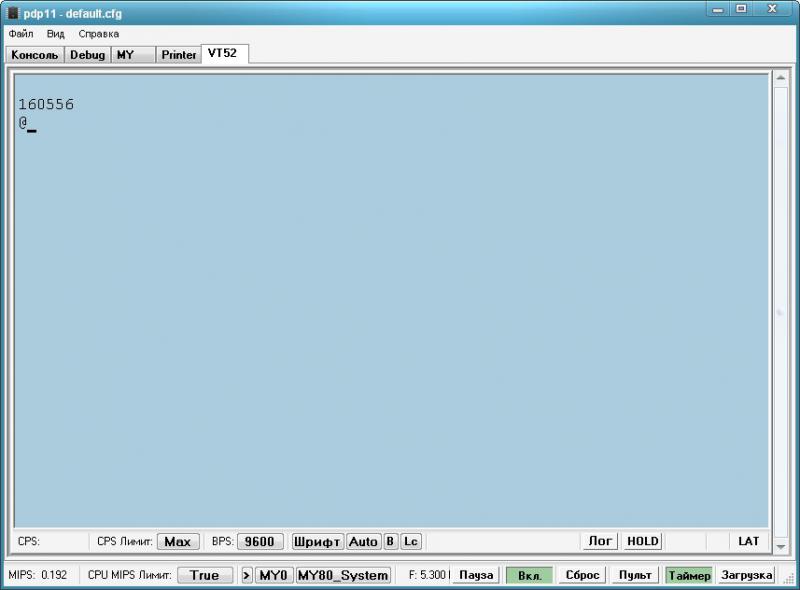The image size is (800, 590).
Task: Click the Загрузка boot button
Action: pos(746,575)
